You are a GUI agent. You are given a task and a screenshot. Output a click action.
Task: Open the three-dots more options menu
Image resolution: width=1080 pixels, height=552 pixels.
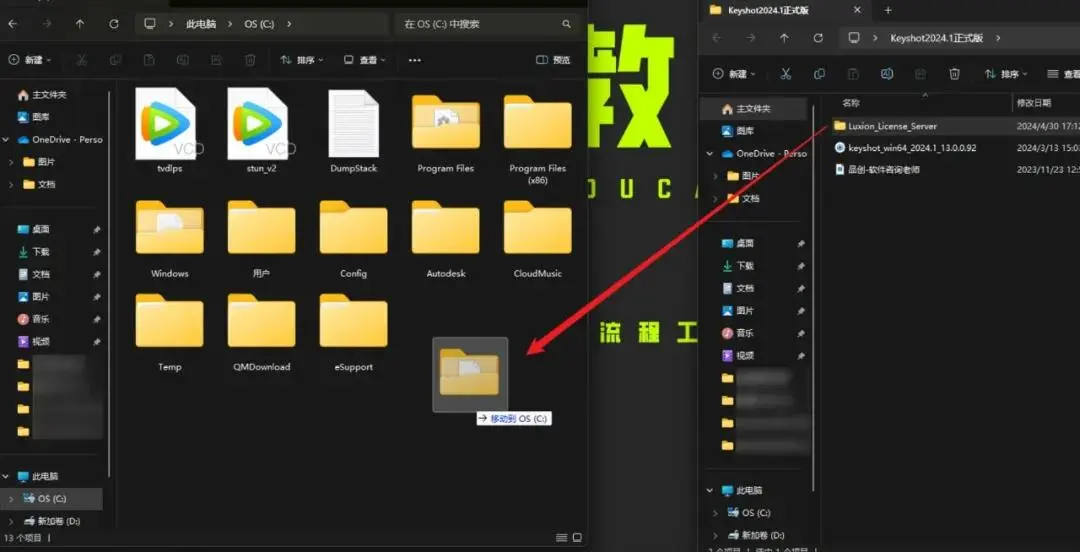pos(415,60)
